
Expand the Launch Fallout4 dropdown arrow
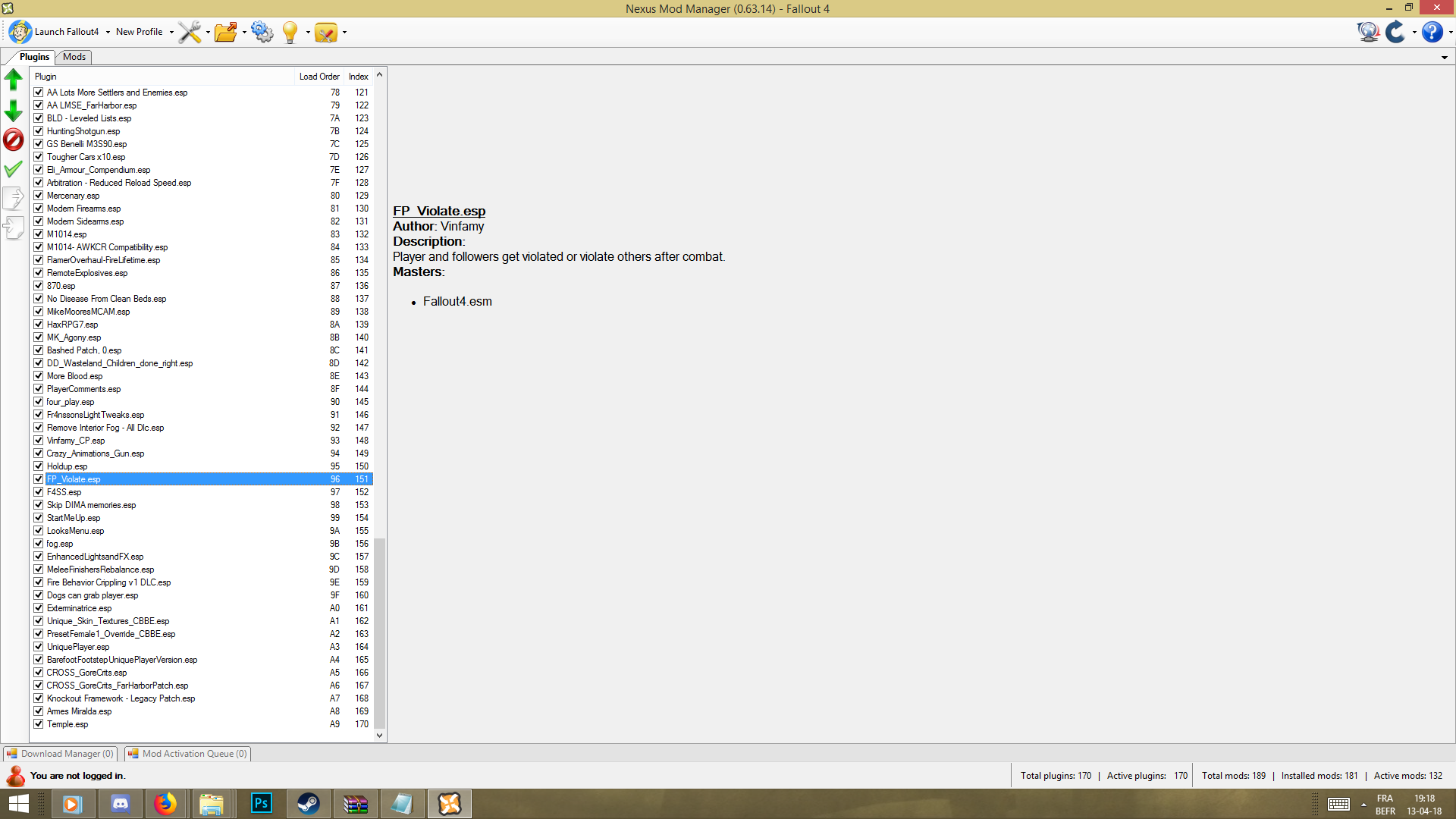pos(108,32)
